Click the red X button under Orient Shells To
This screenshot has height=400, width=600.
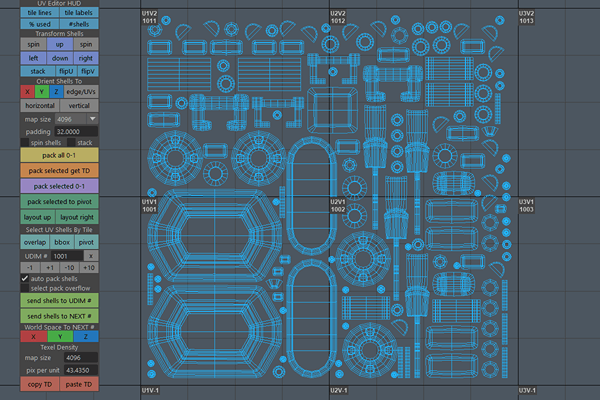[x=27, y=92]
